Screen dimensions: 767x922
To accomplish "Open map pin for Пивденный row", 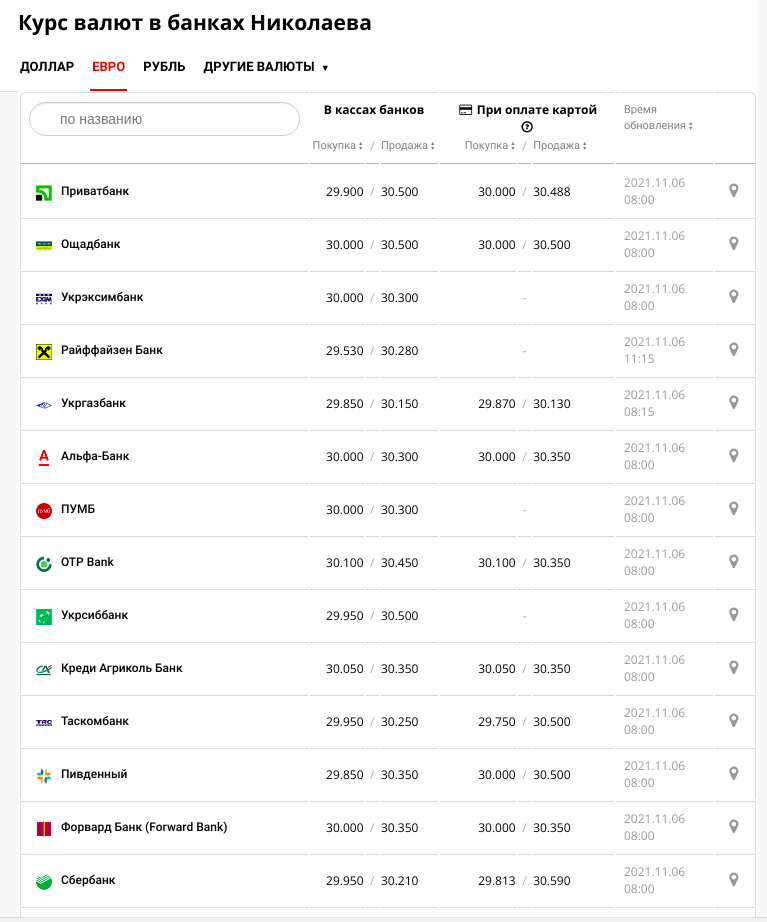I will [733, 773].
